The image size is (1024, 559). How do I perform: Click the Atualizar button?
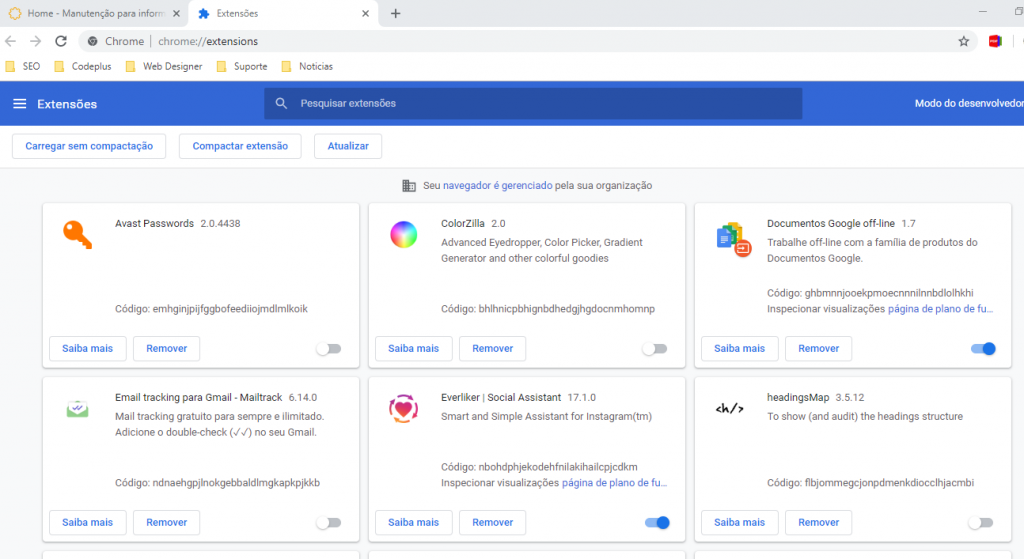click(348, 146)
